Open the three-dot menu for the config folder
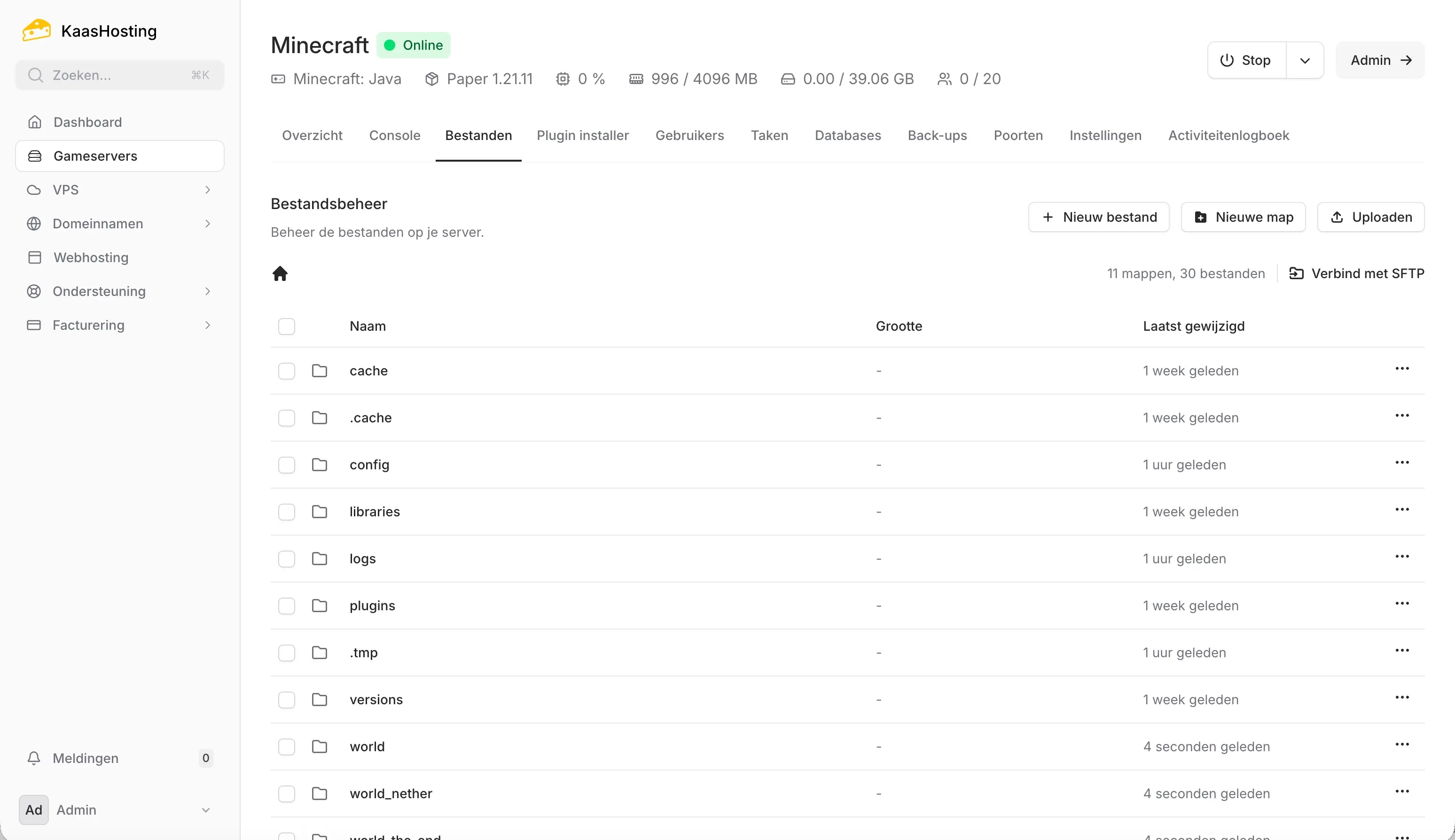Image resolution: width=1455 pixels, height=840 pixels. [1402, 463]
